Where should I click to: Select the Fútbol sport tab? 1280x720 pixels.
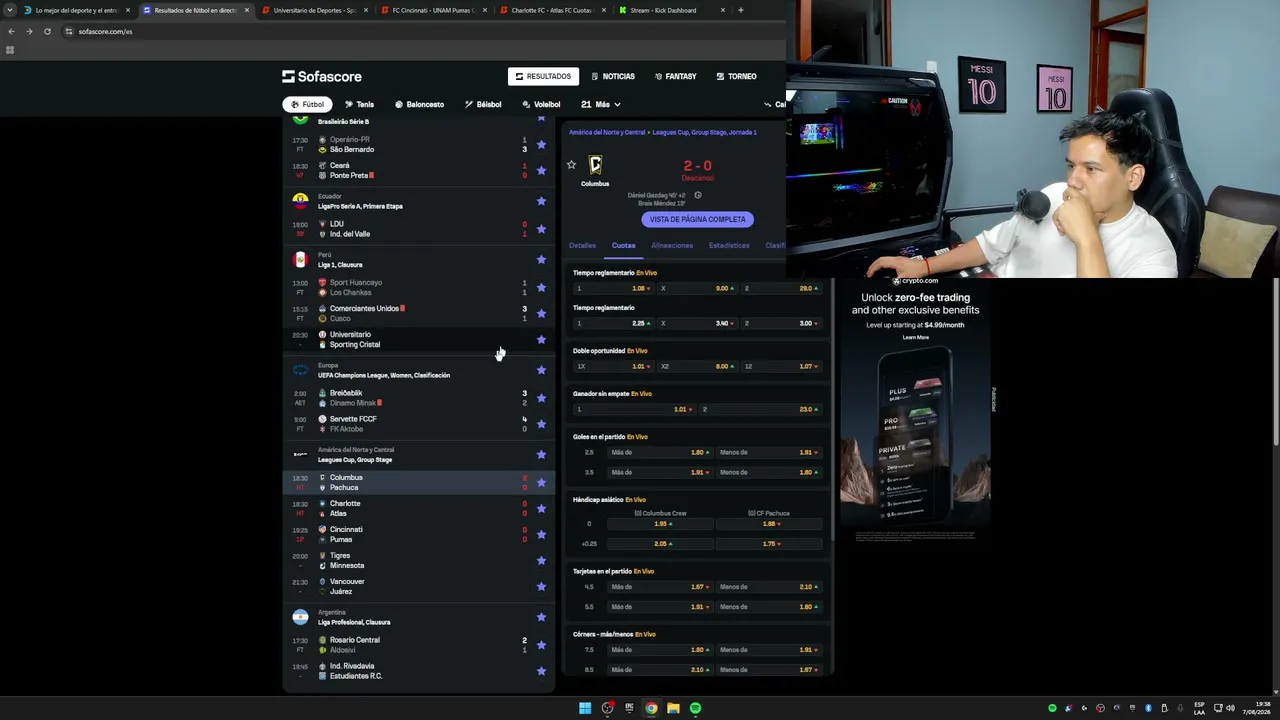[307, 104]
